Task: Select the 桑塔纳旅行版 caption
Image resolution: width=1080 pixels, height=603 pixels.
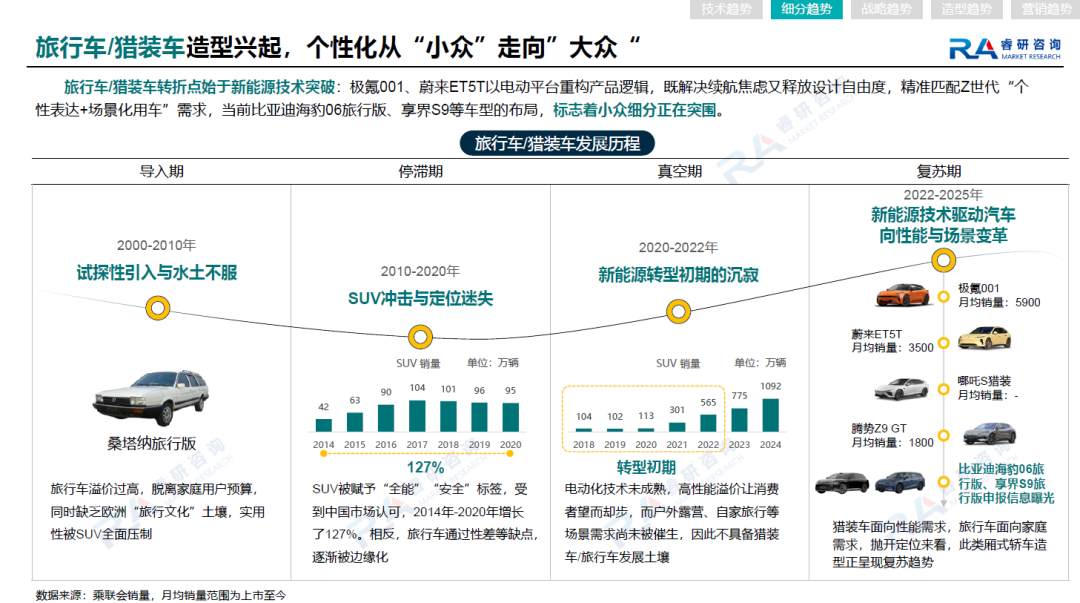Action: click(x=152, y=444)
